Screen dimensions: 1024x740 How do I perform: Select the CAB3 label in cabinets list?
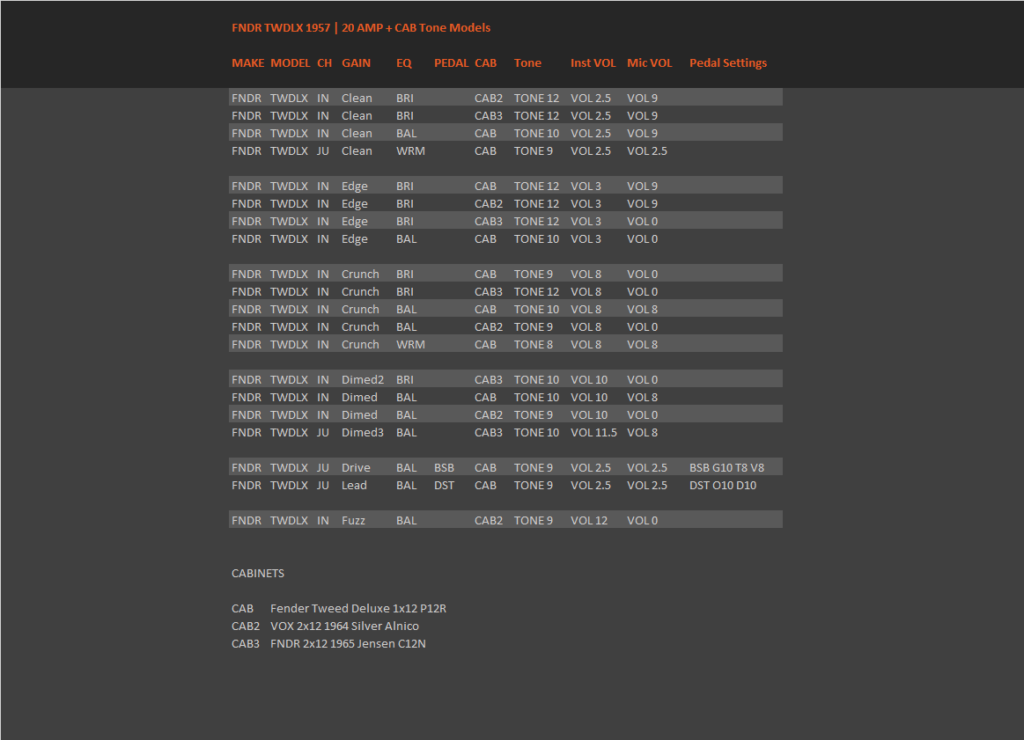[246, 644]
